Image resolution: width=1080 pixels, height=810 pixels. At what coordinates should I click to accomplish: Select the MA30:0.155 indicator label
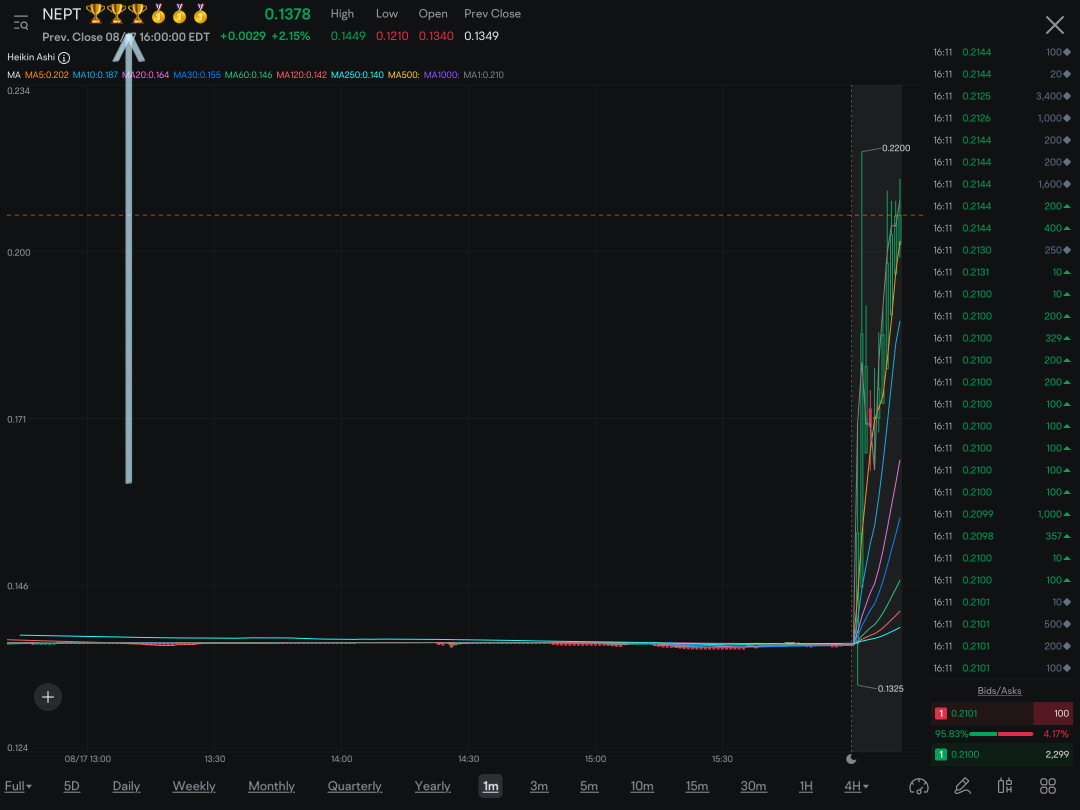(x=197, y=75)
